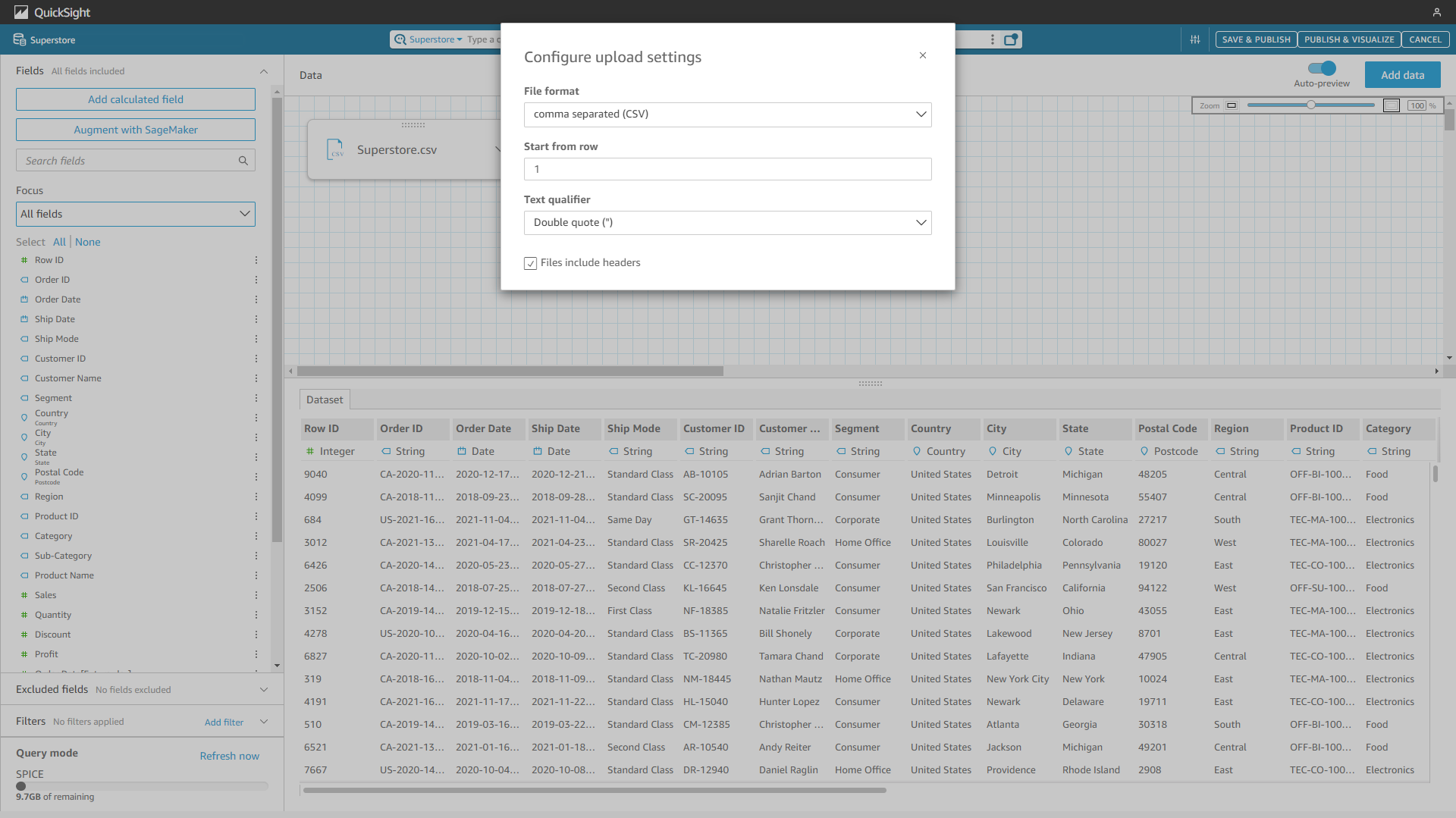
Task: Collapse the Fields panel
Action: 264,71
